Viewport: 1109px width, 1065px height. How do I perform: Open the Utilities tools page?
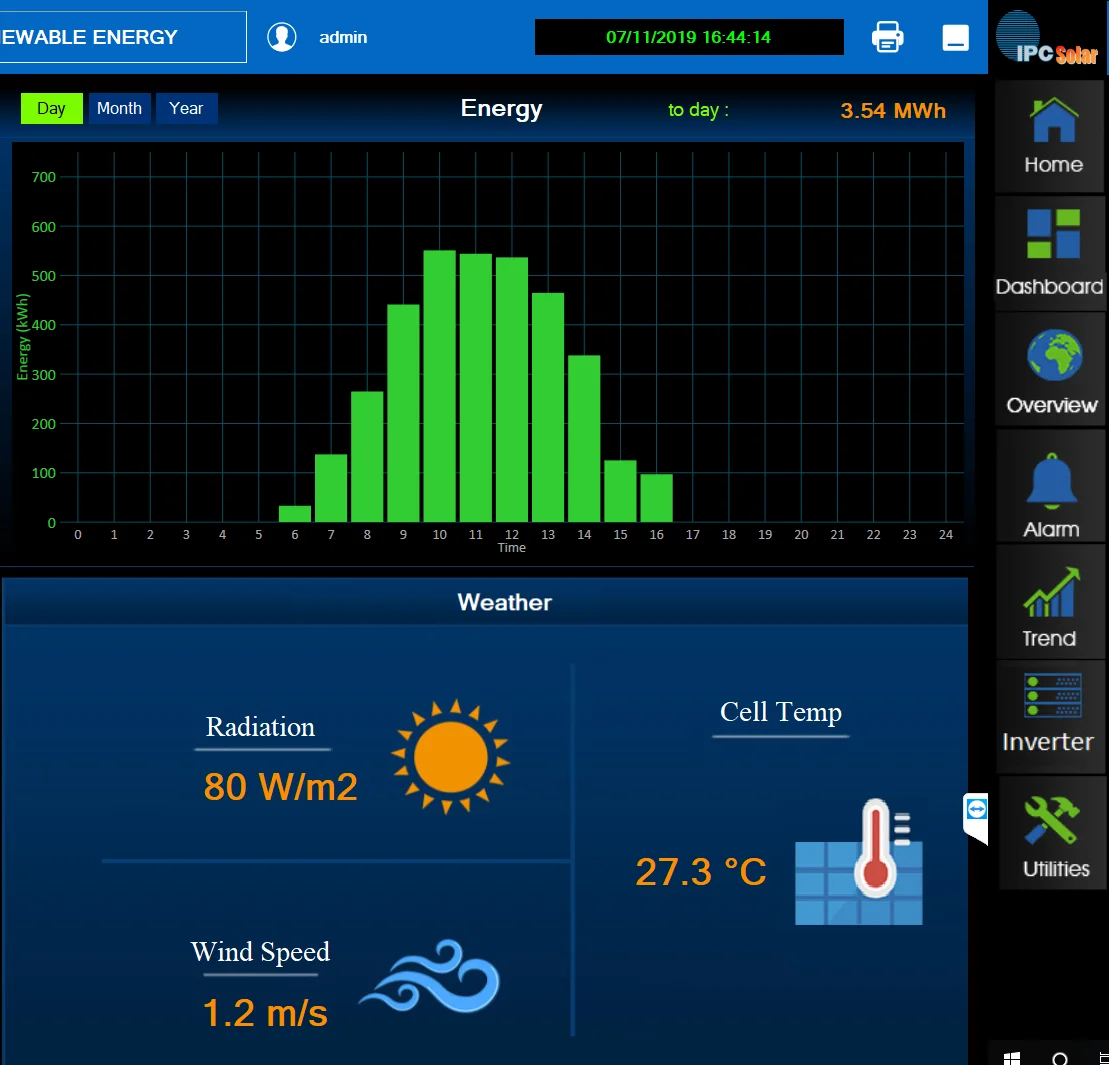coord(1053,832)
